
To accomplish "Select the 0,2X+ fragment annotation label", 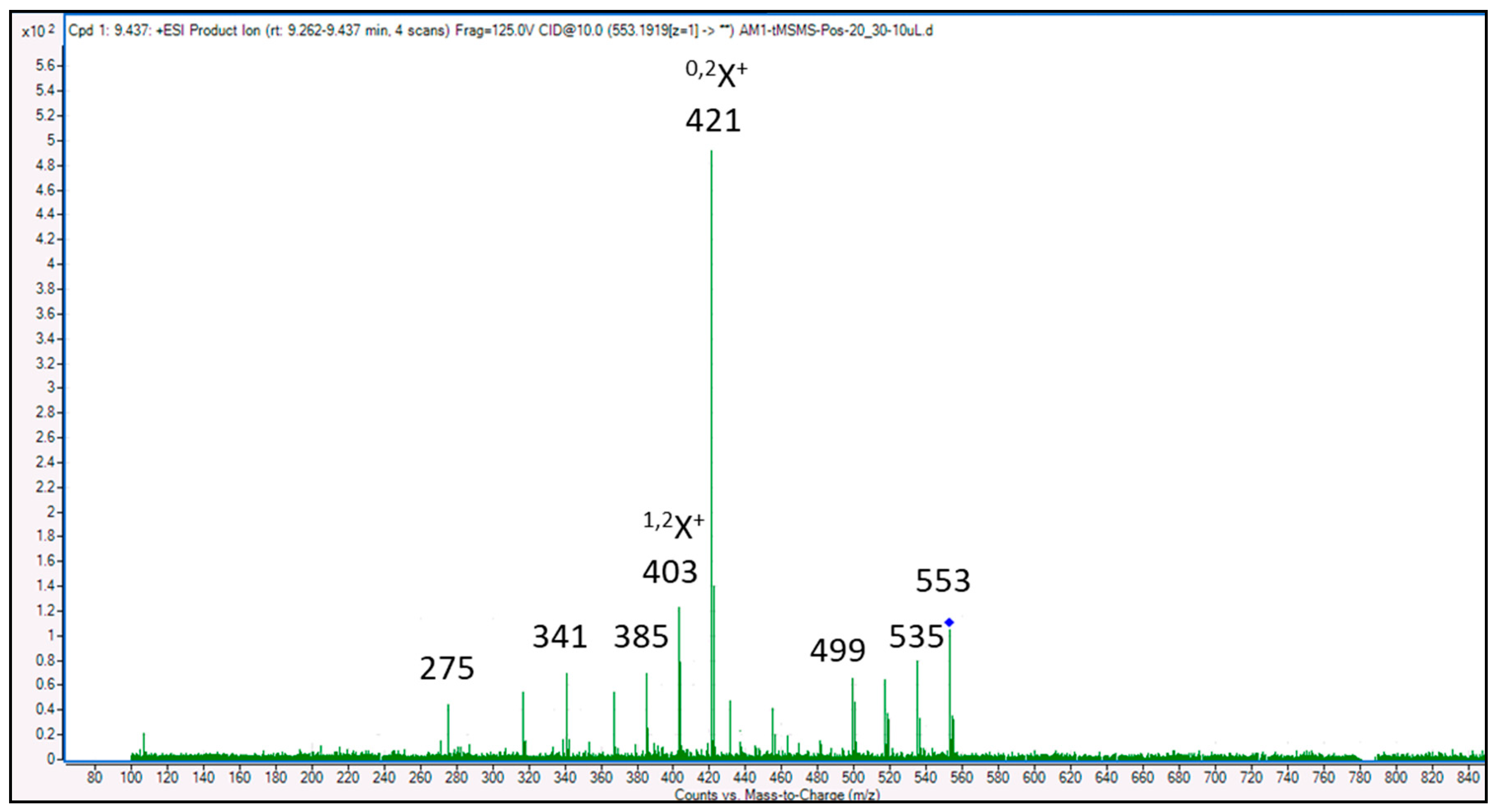I will pyautogui.click(x=716, y=74).
